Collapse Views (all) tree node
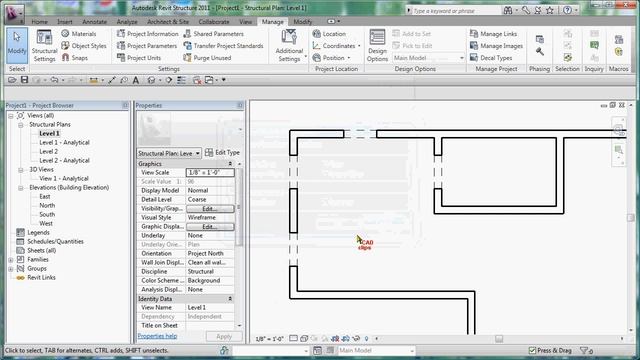This screenshot has height=360, width=640. (11, 116)
